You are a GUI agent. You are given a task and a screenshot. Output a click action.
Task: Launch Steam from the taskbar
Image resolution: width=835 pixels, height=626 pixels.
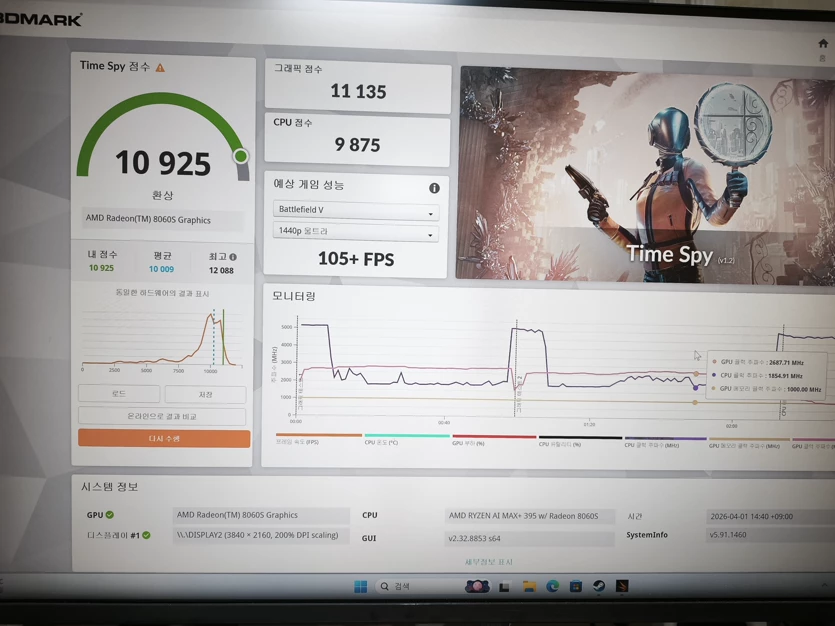point(599,586)
